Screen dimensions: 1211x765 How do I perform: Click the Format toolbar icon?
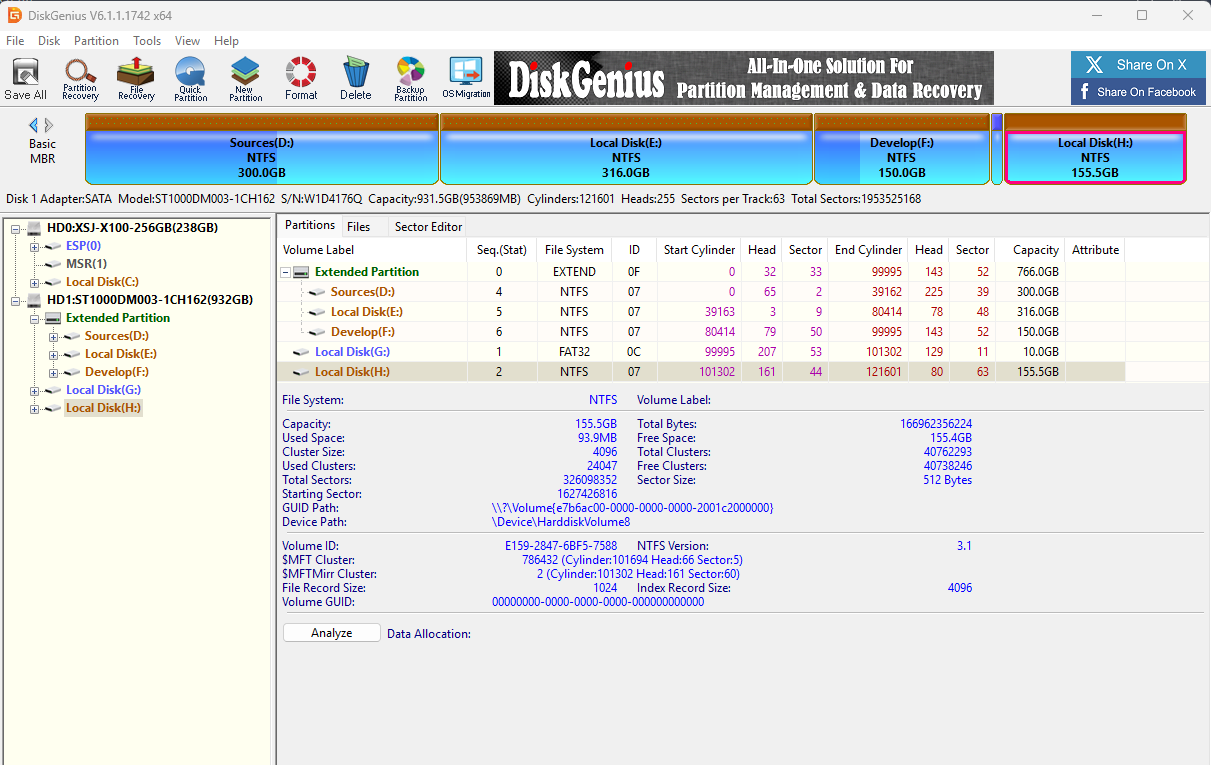[x=301, y=79]
